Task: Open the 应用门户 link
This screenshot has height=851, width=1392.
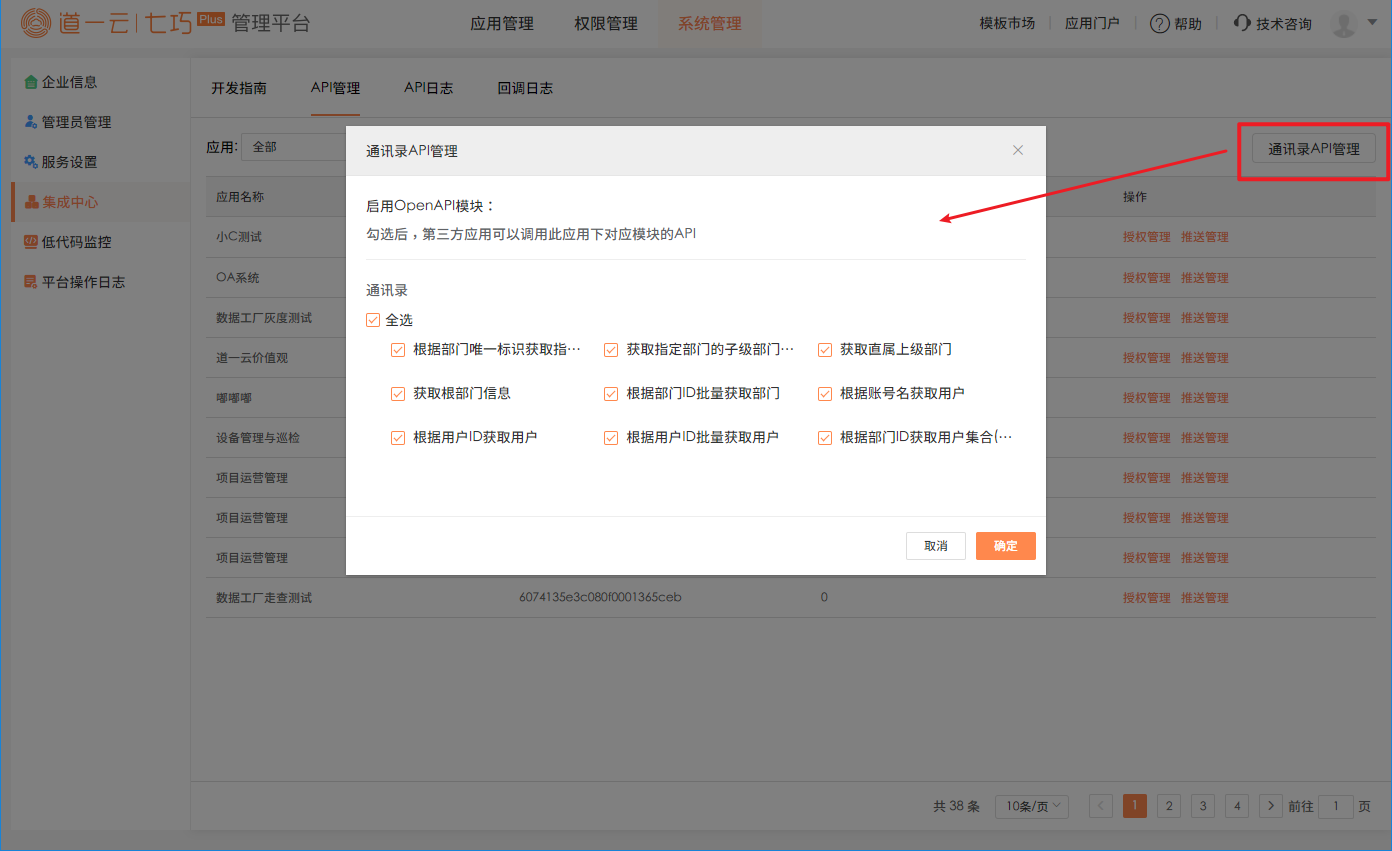Action: click(1092, 24)
